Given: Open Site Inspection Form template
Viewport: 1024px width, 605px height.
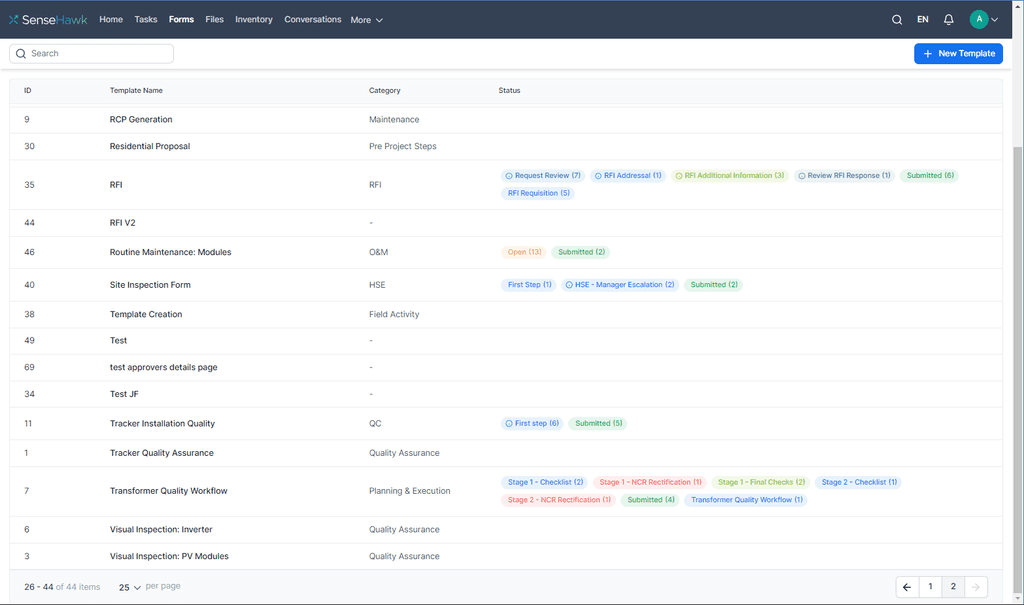Looking at the screenshot, I should point(150,285).
